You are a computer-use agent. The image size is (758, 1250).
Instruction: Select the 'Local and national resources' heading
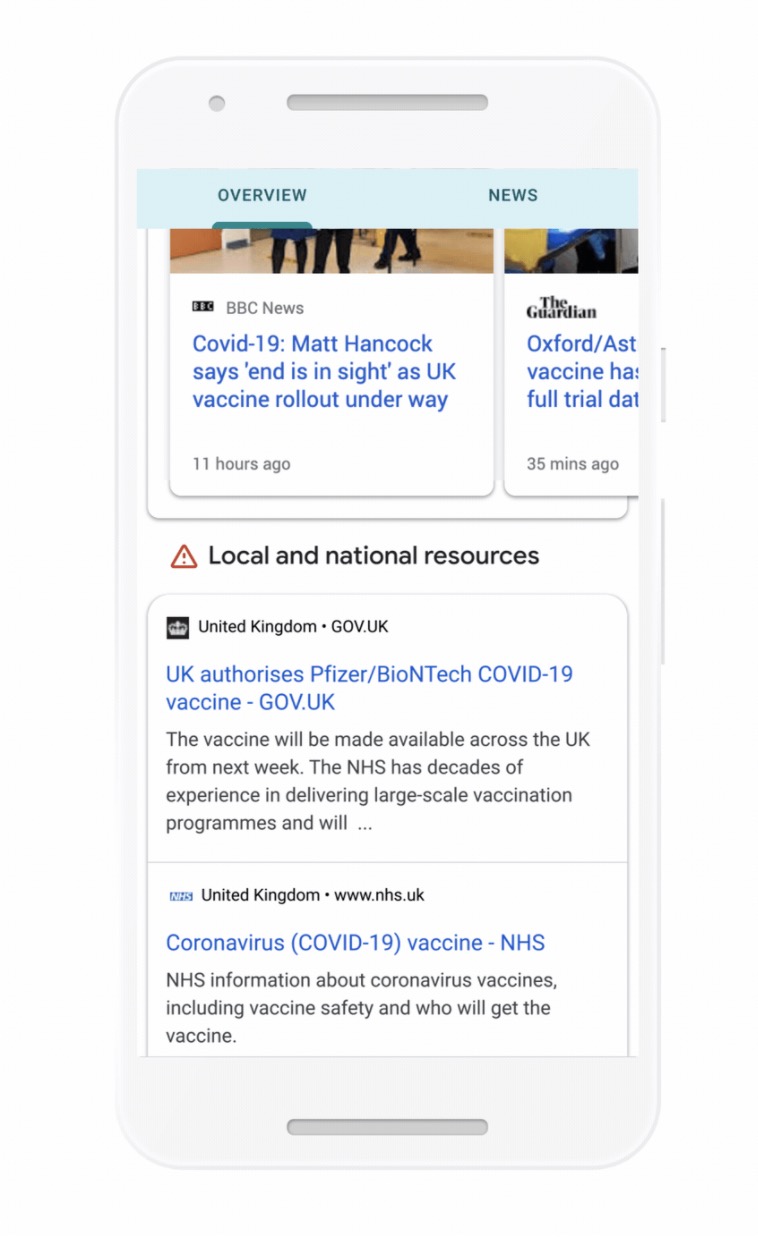tap(373, 556)
